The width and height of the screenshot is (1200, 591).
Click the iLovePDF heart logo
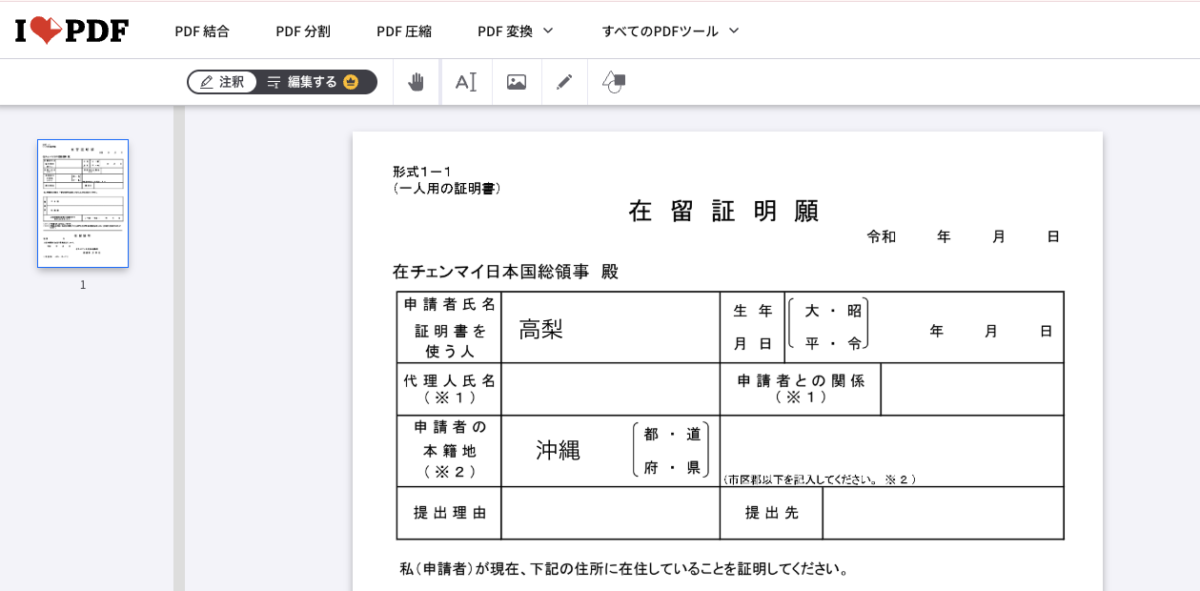pyautogui.click(x=72, y=31)
